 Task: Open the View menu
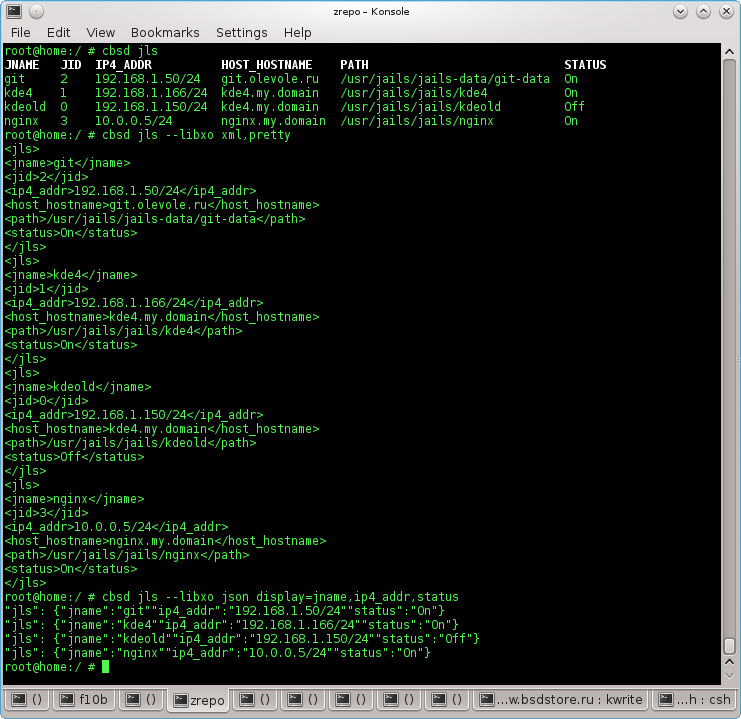[x=101, y=33]
